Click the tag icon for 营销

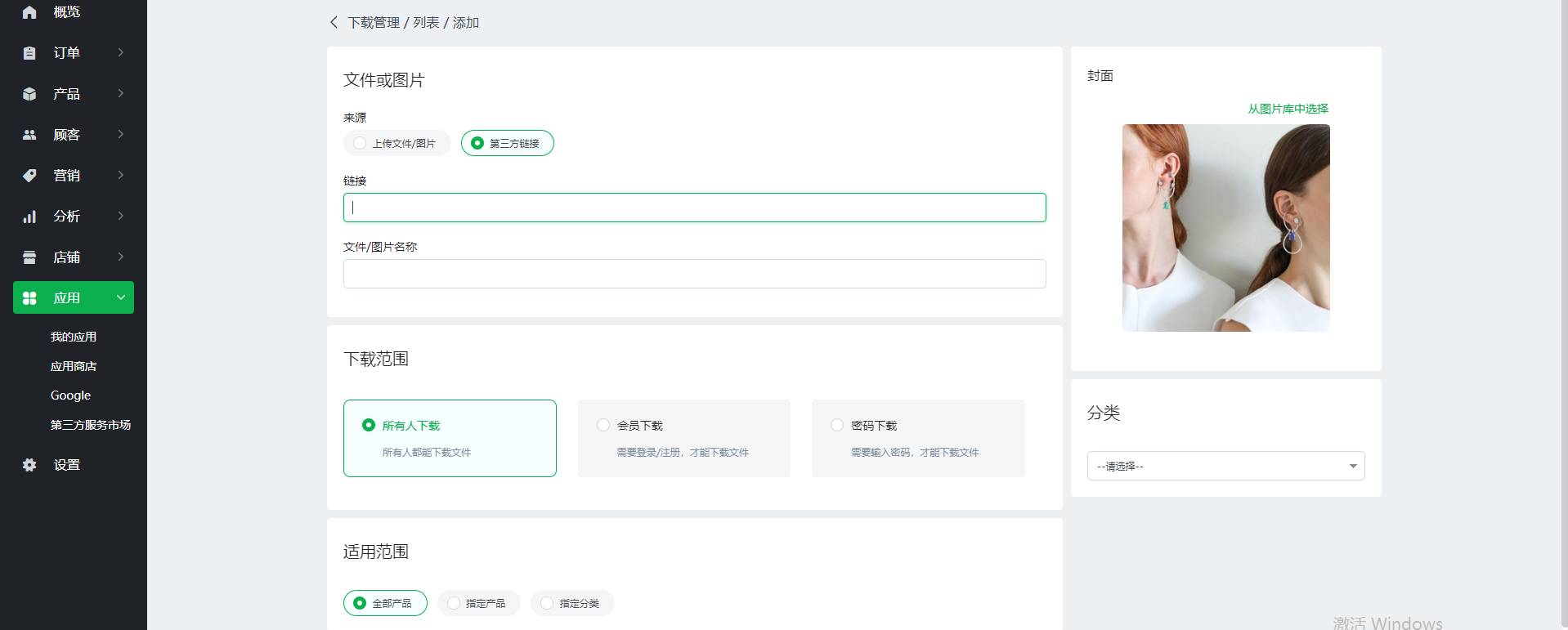(29, 176)
